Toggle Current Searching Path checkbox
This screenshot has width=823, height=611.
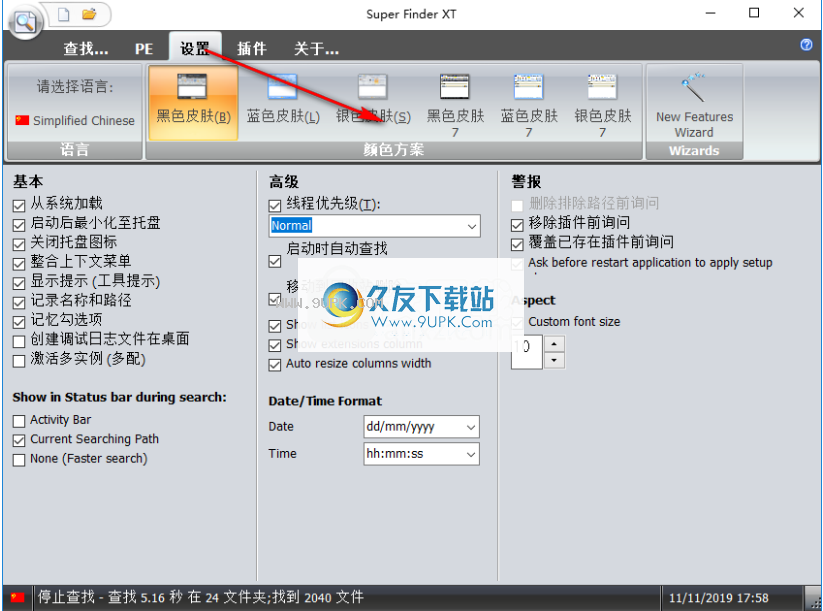19,440
